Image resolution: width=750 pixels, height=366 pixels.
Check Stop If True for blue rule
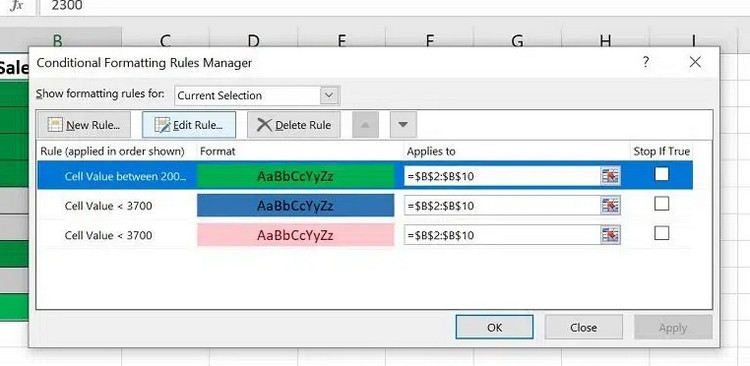point(662,204)
